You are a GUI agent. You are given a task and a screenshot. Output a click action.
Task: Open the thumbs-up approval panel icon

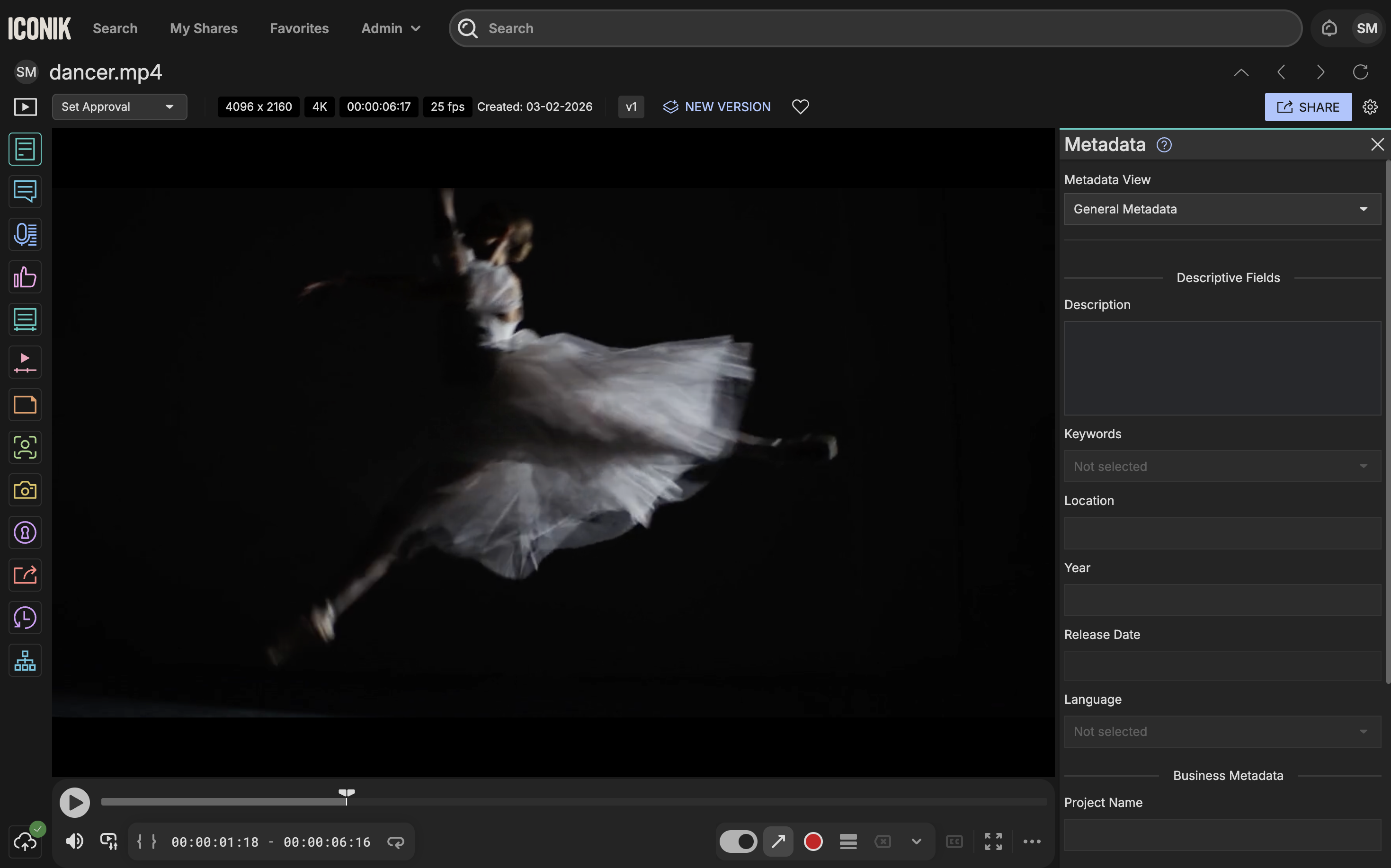click(25, 277)
